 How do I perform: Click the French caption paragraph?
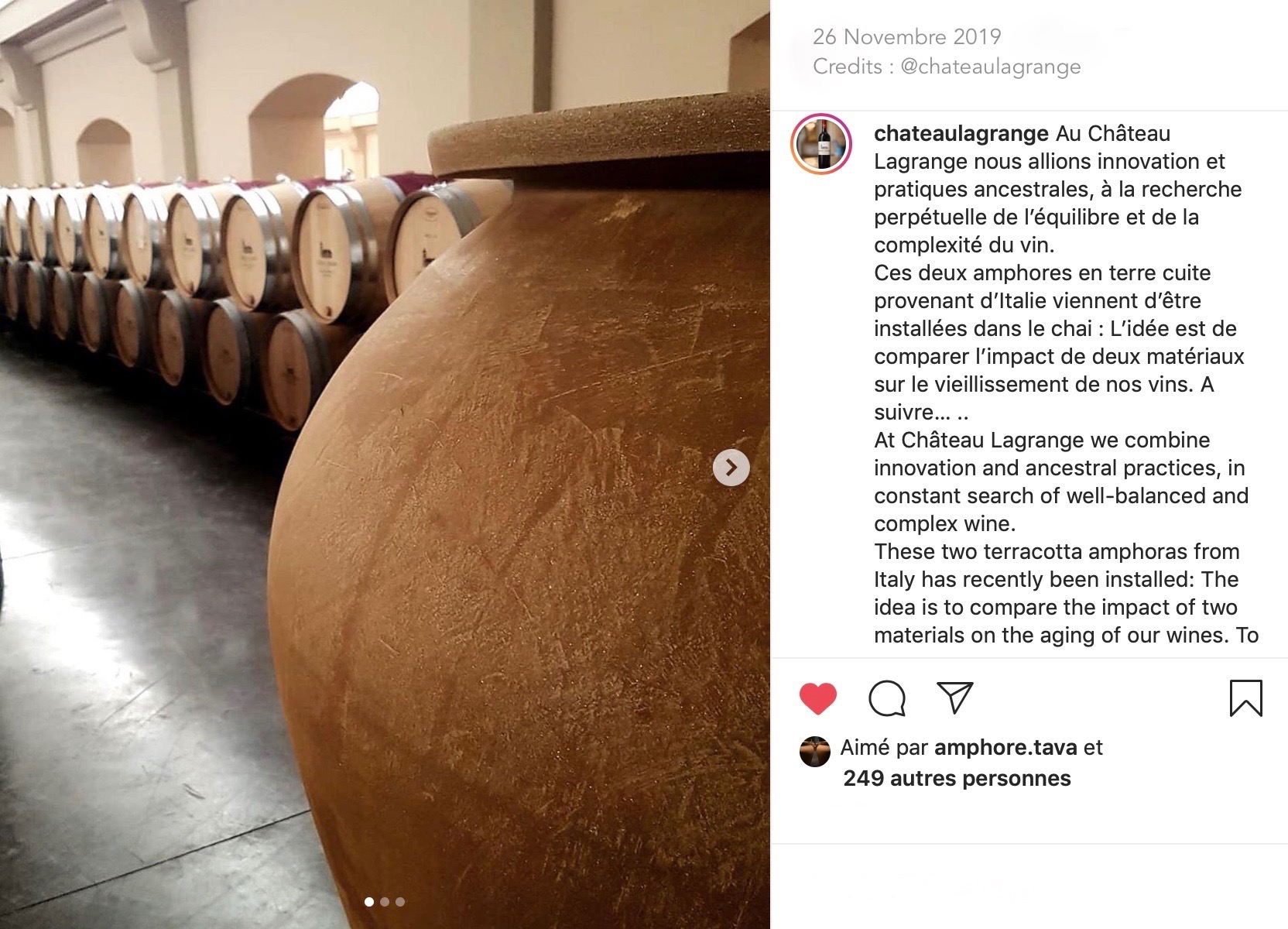click(x=1058, y=273)
